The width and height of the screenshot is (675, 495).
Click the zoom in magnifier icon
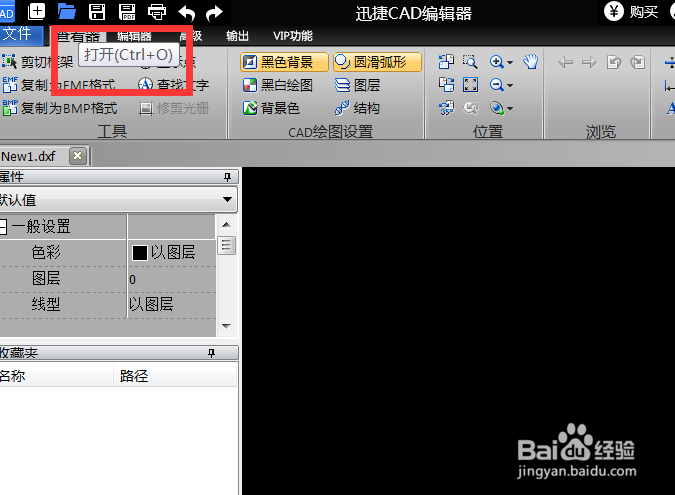coord(497,62)
